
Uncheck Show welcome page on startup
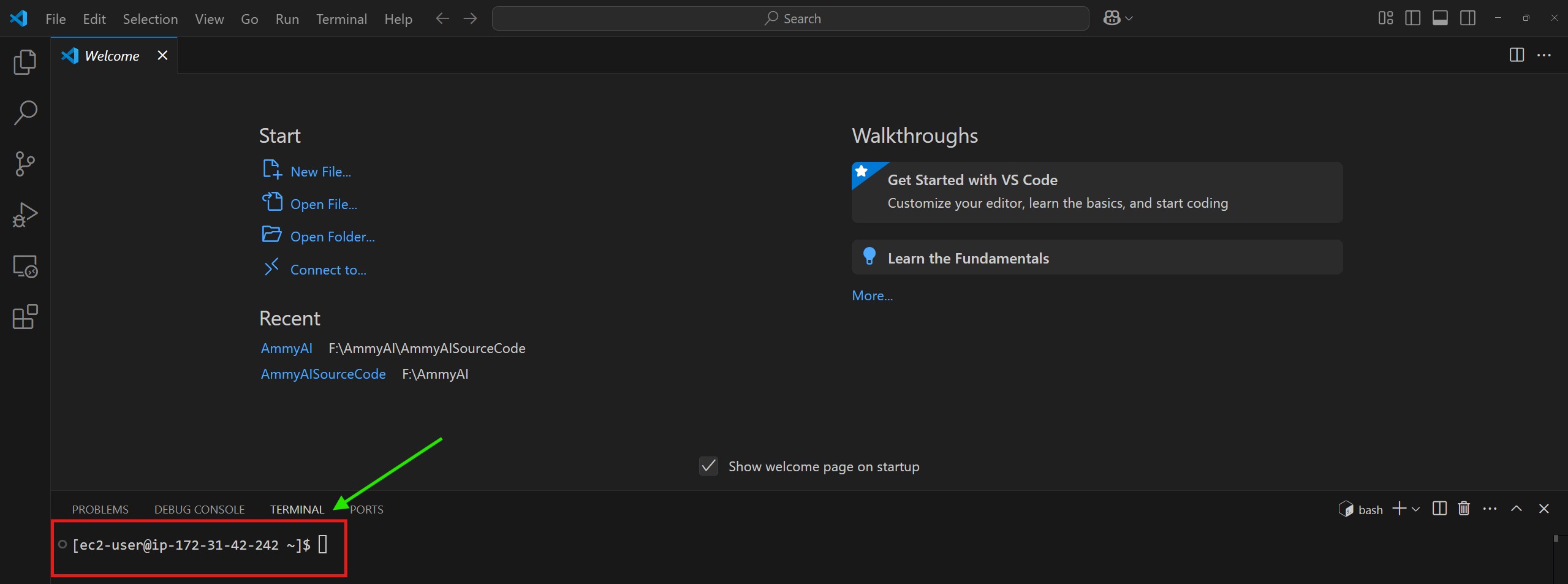click(x=708, y=466)
